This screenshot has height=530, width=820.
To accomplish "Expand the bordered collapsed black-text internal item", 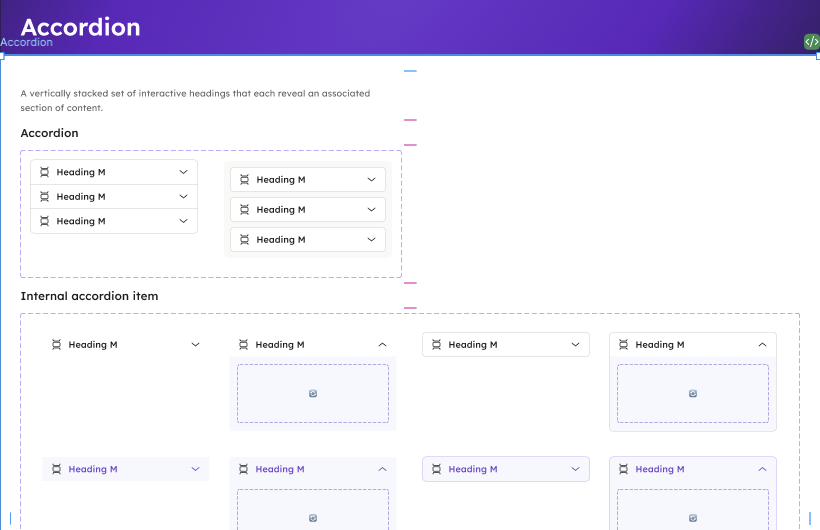I will pos(575,345).
